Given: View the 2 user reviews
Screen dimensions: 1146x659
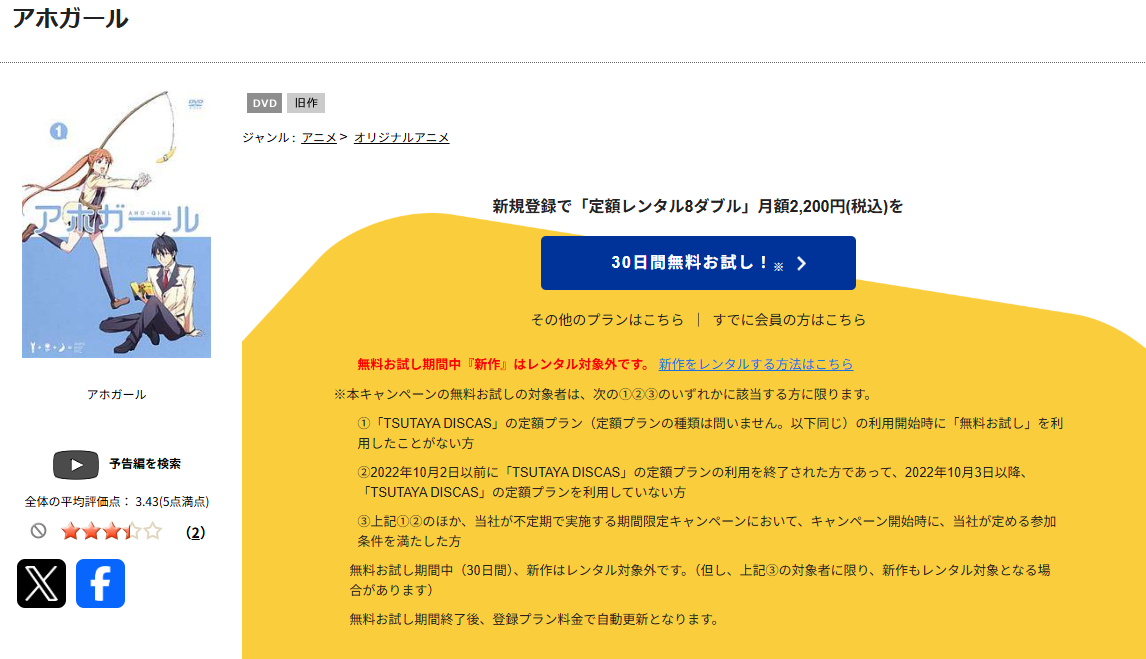Looking at the screenshot, I should tap(195, 534).
